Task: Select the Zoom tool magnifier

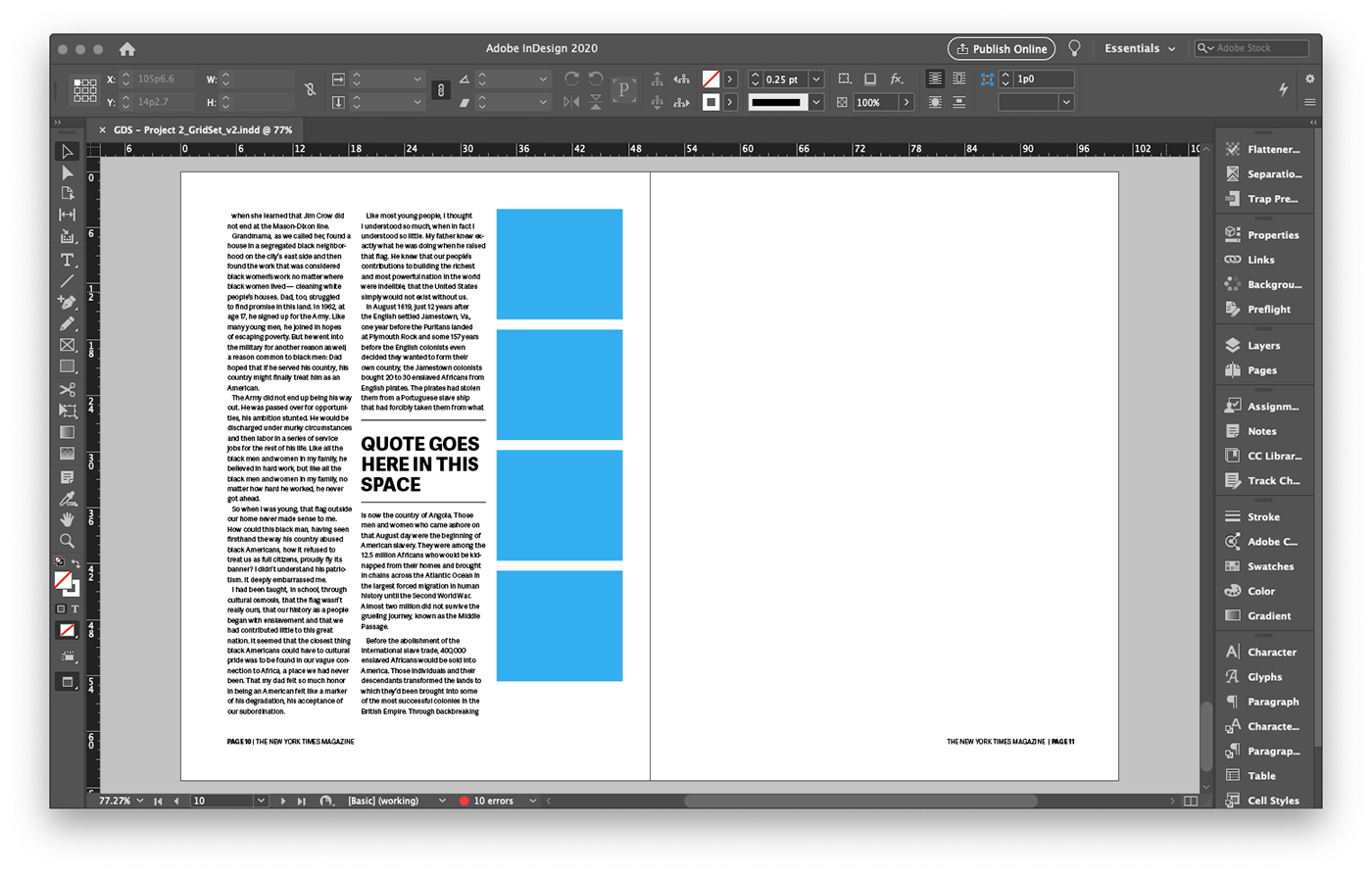Action: pyautogui.click(x=67, y=541)
